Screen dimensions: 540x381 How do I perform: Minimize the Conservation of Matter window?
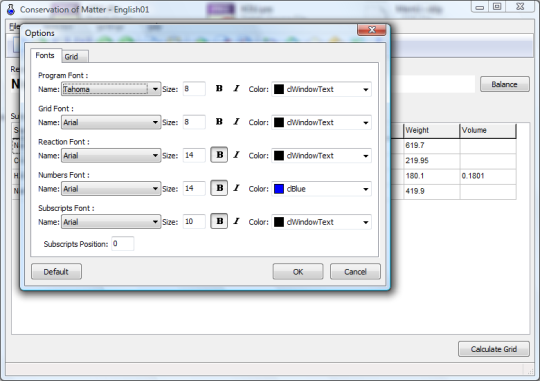480,7
